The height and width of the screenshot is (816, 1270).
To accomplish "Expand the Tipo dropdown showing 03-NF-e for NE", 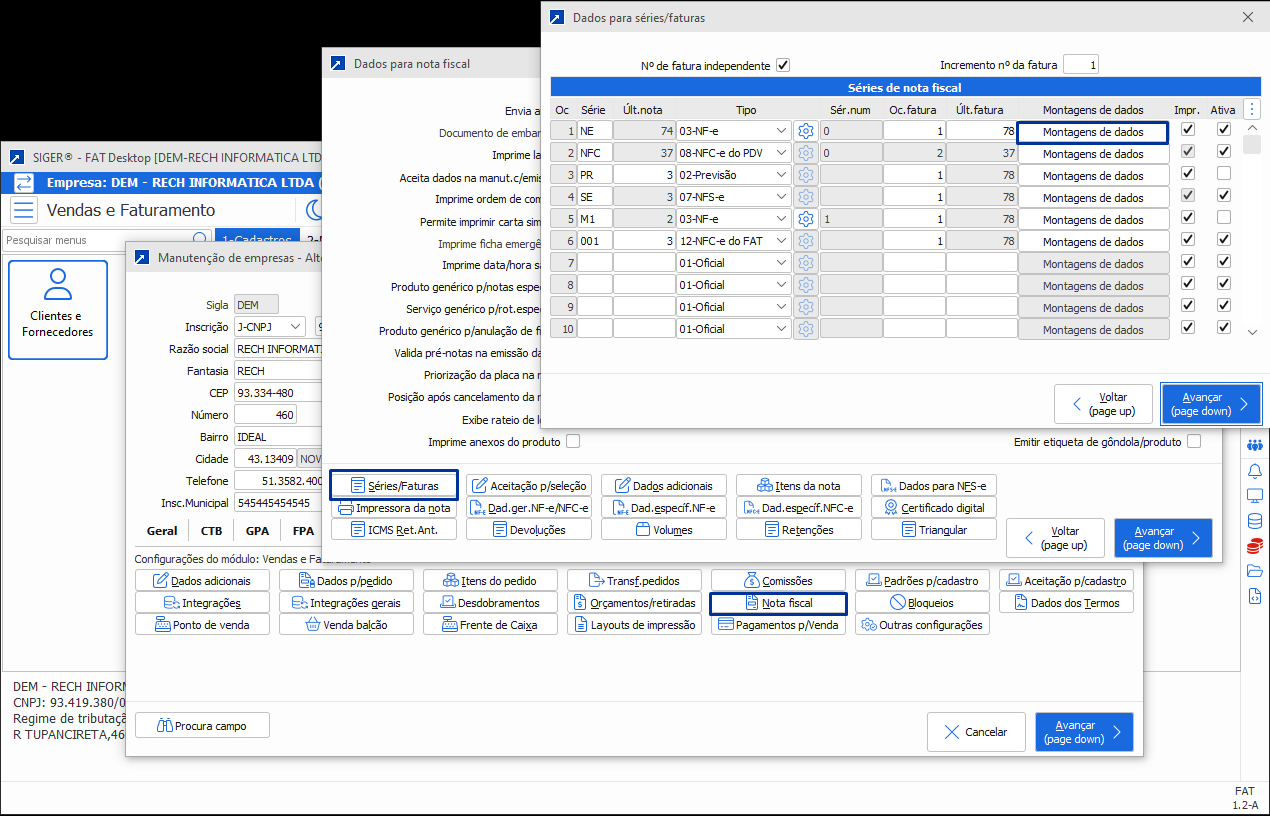I will 780,131.
